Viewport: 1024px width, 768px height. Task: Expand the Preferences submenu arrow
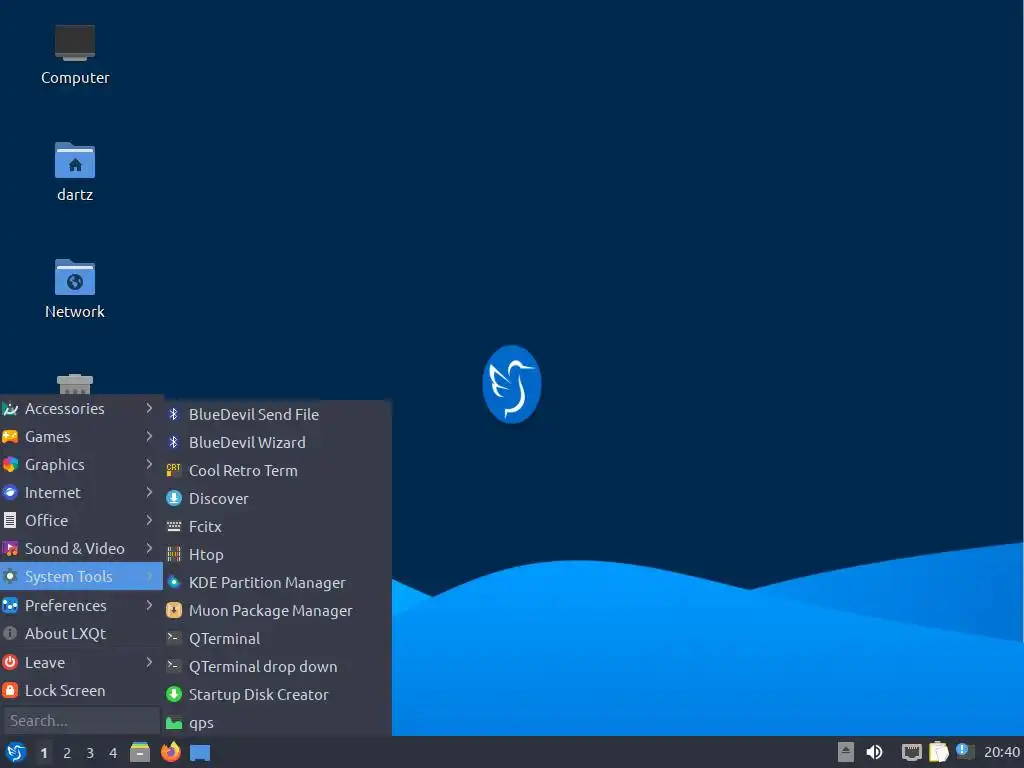[x=149, y=605]
